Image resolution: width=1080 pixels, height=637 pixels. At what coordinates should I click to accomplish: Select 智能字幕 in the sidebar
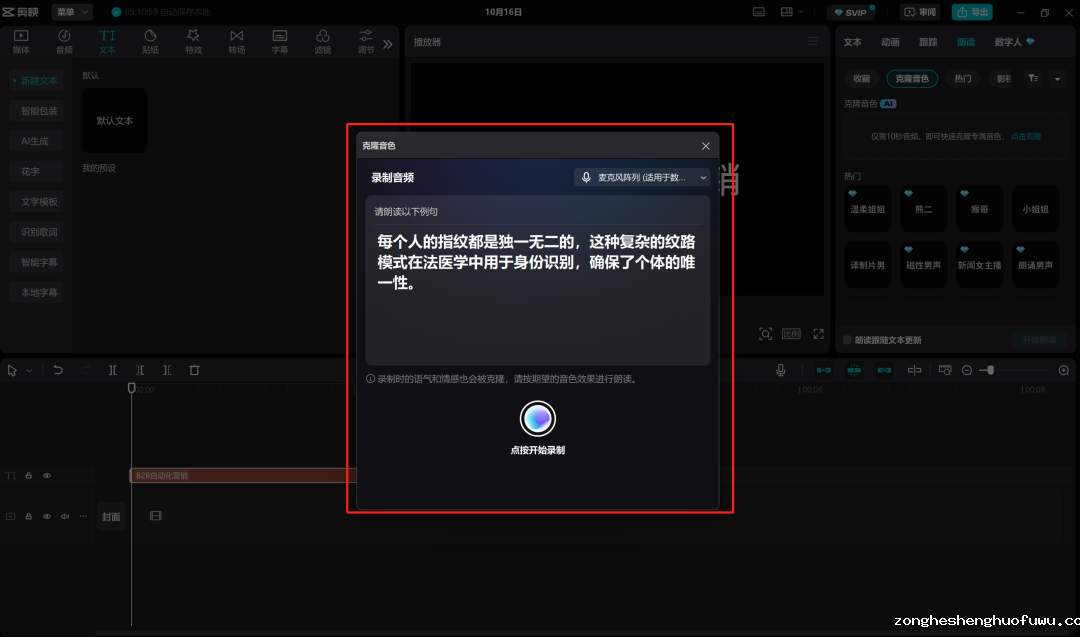pyautogui.click(x=37, y=262)
